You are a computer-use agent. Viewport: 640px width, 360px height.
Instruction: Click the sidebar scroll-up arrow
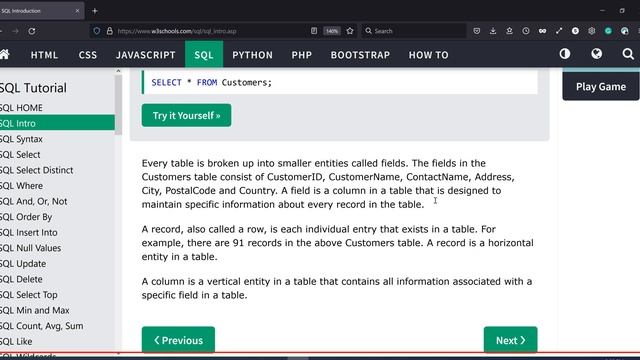tap(118, 71)
